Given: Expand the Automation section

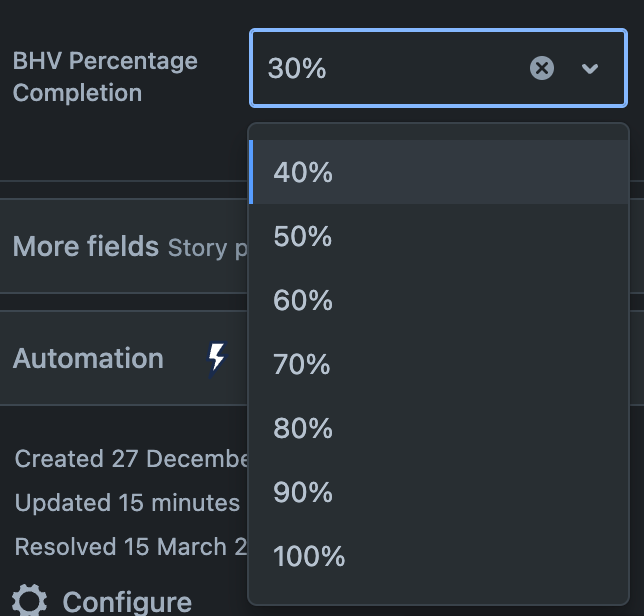Looking at the screenshot, I should tap(88, 358).
